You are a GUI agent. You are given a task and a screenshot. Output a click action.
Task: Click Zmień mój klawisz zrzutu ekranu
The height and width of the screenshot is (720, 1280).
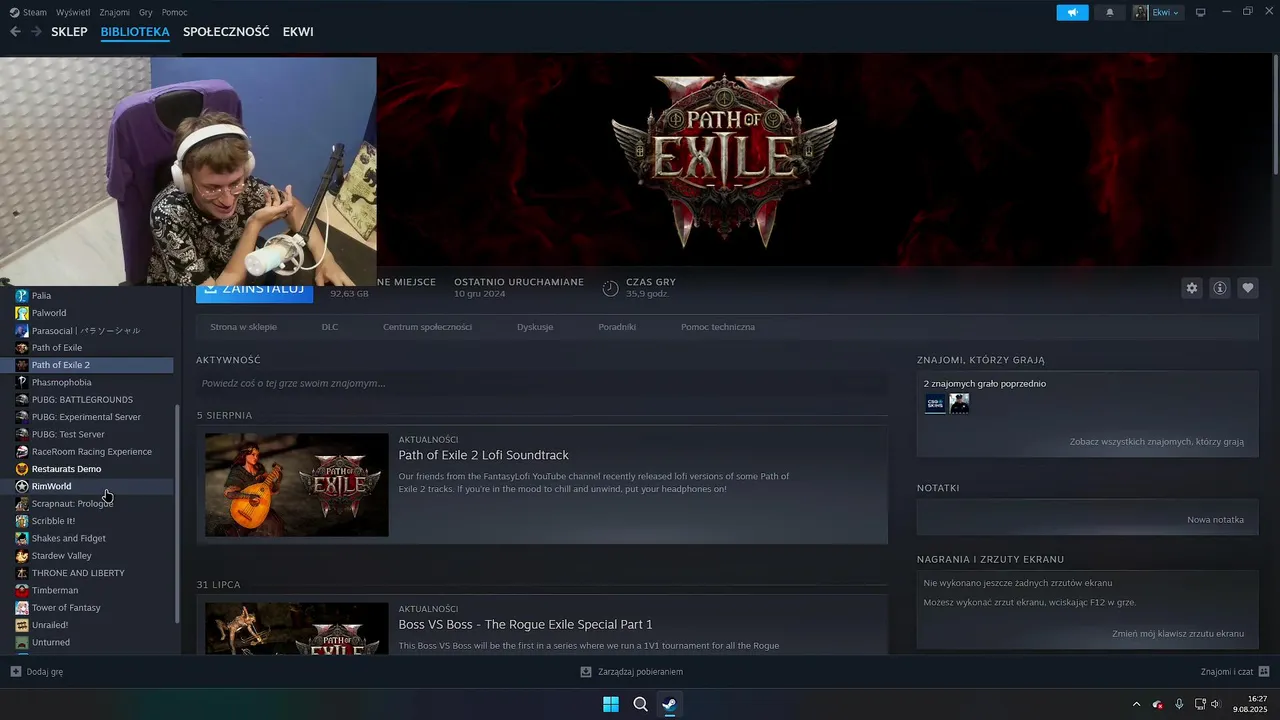[x=1178, y=634]
